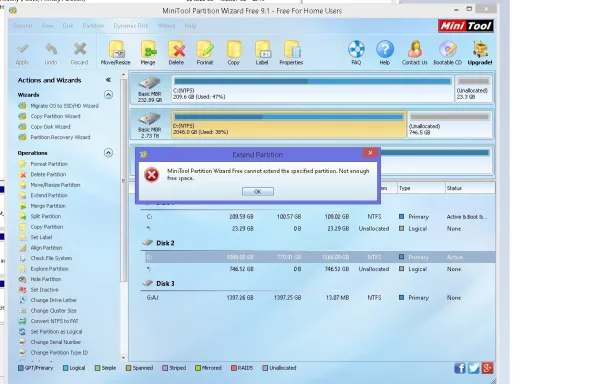This screenshot has width=606, height=384.
Task: Click the Upgrade! cart icon
Action: pos(480,49)
